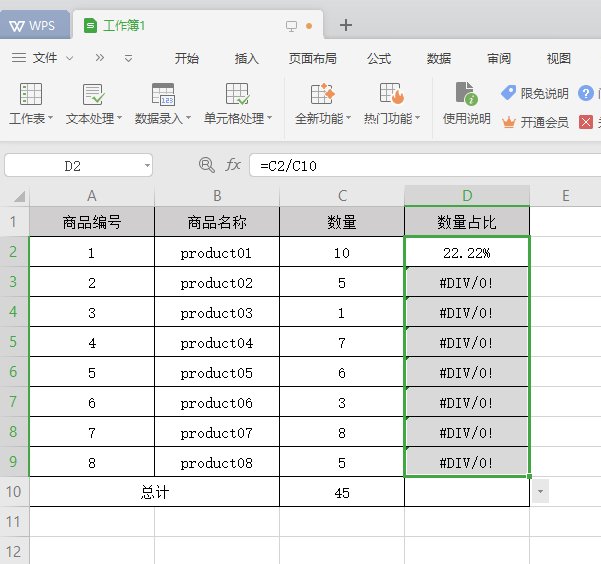Expand the 热门功能 dropdown label
601x564 pixels.
[392, 118]
